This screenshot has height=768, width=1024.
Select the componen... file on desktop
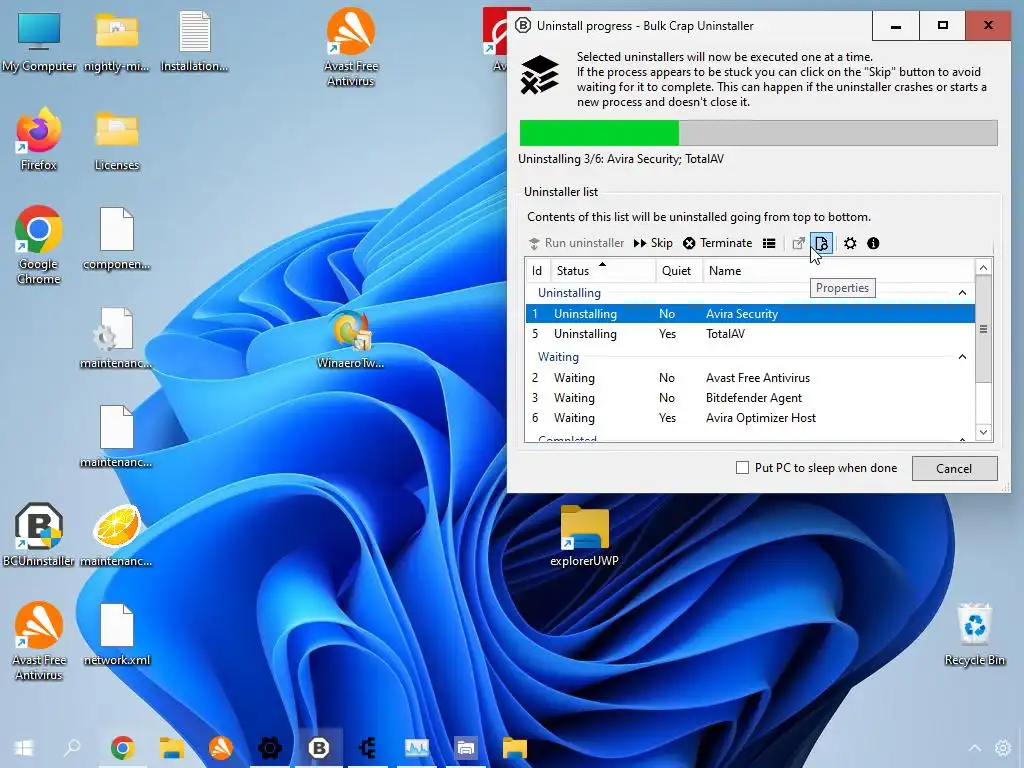click(x=116, y=239)
